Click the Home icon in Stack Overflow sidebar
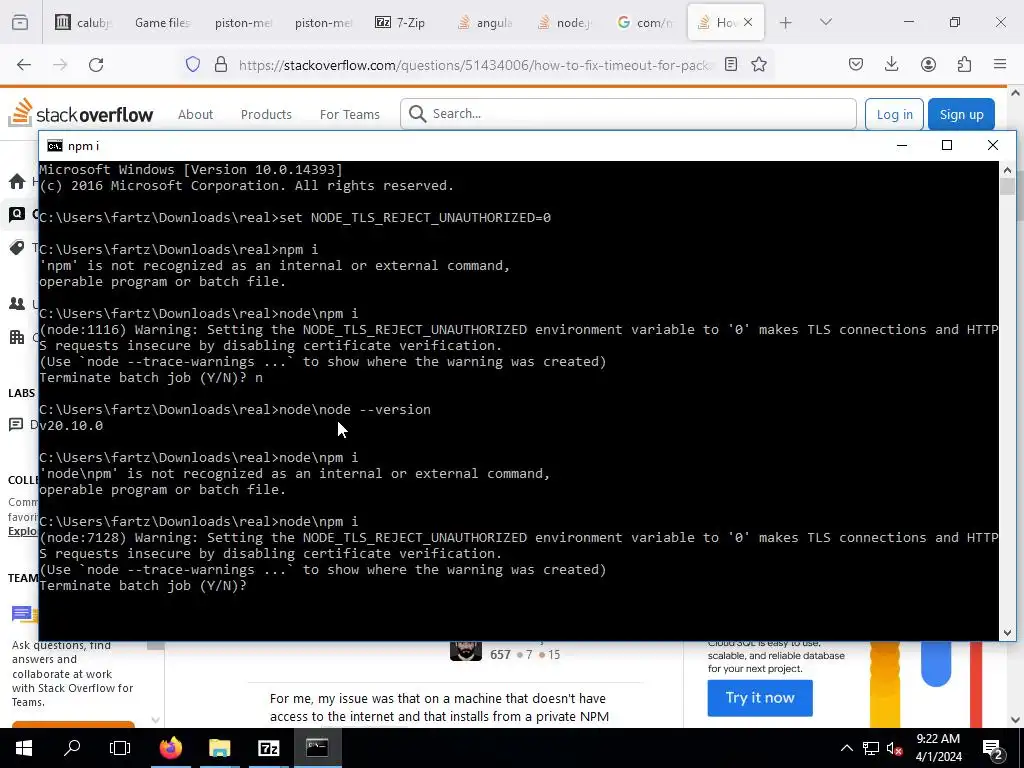 point(16,181)
